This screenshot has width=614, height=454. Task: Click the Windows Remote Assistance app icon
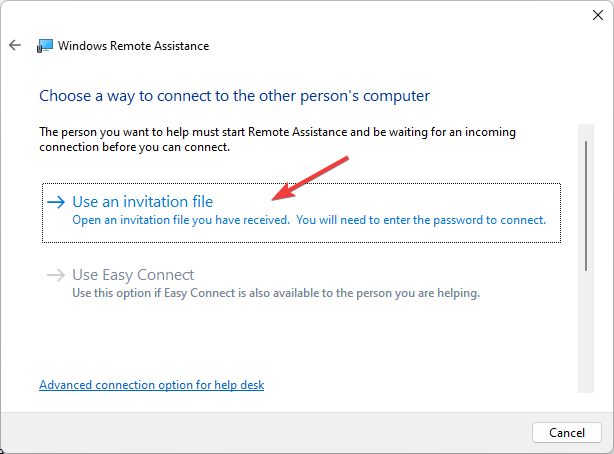click(45, 45)
